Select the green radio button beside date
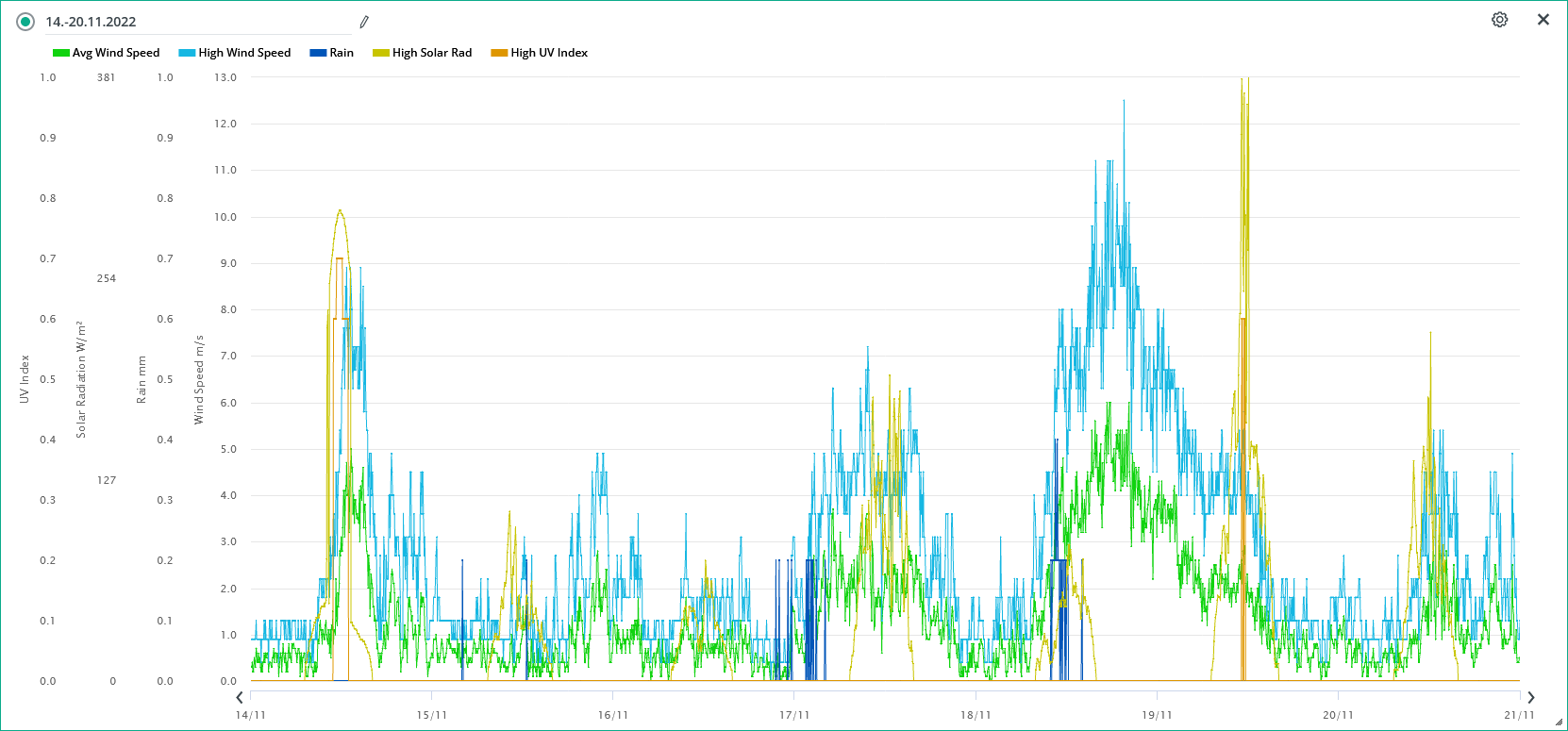Viewport: 1568px width, 731px height. pos(25,22)
